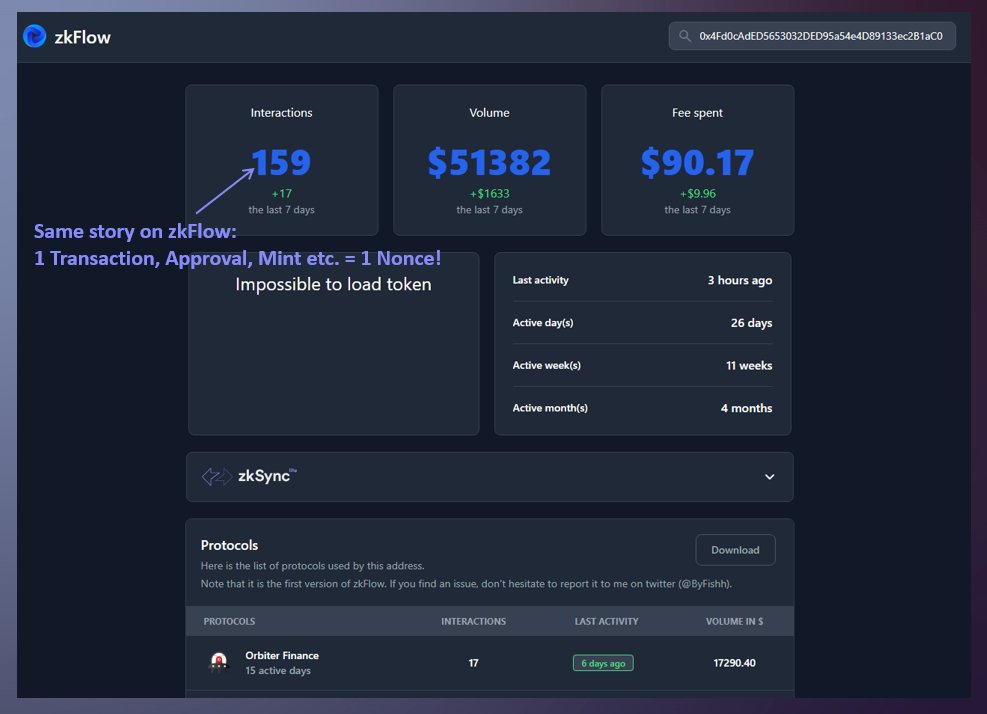Click the 'Impossible to load token' message
Viewport: 987px width, 714px height.
point(333,285)
